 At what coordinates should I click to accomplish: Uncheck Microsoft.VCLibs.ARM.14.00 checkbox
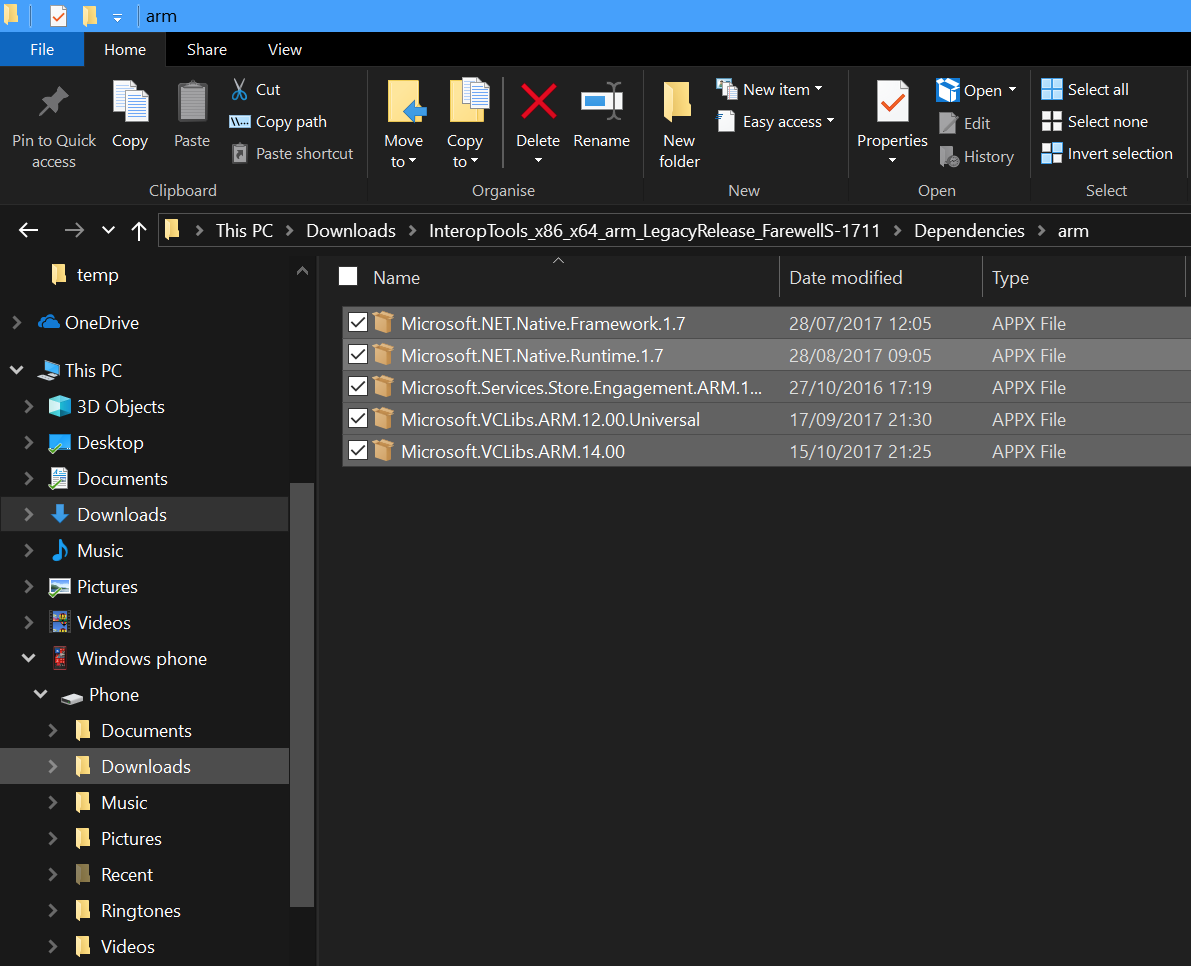tap(358, 450)
